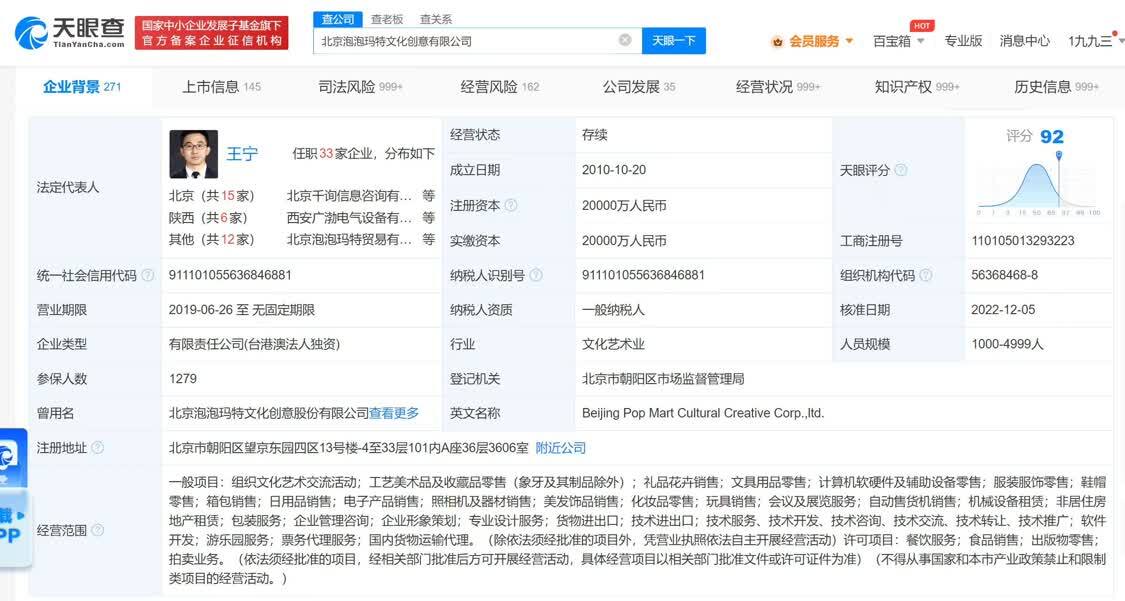Image resolution: width=1125 pixels, height=601 pixels.
Task: Switch to the 查关系 search tab
Action: 436,19
